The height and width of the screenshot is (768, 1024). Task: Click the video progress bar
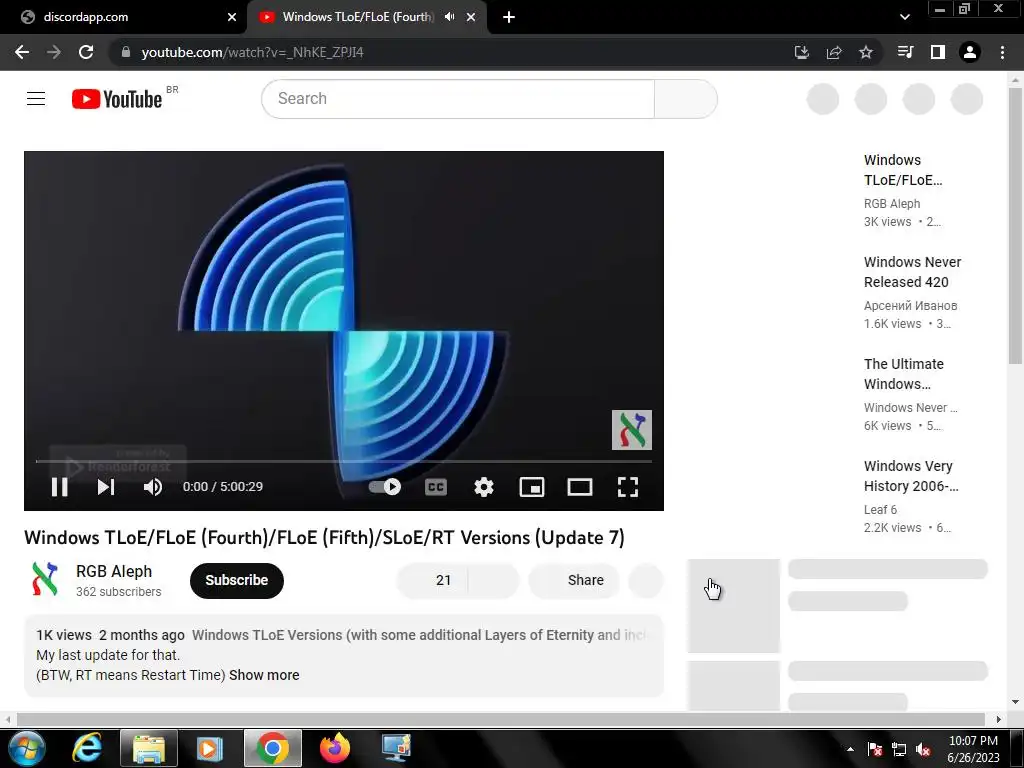(x=344, y=461)
